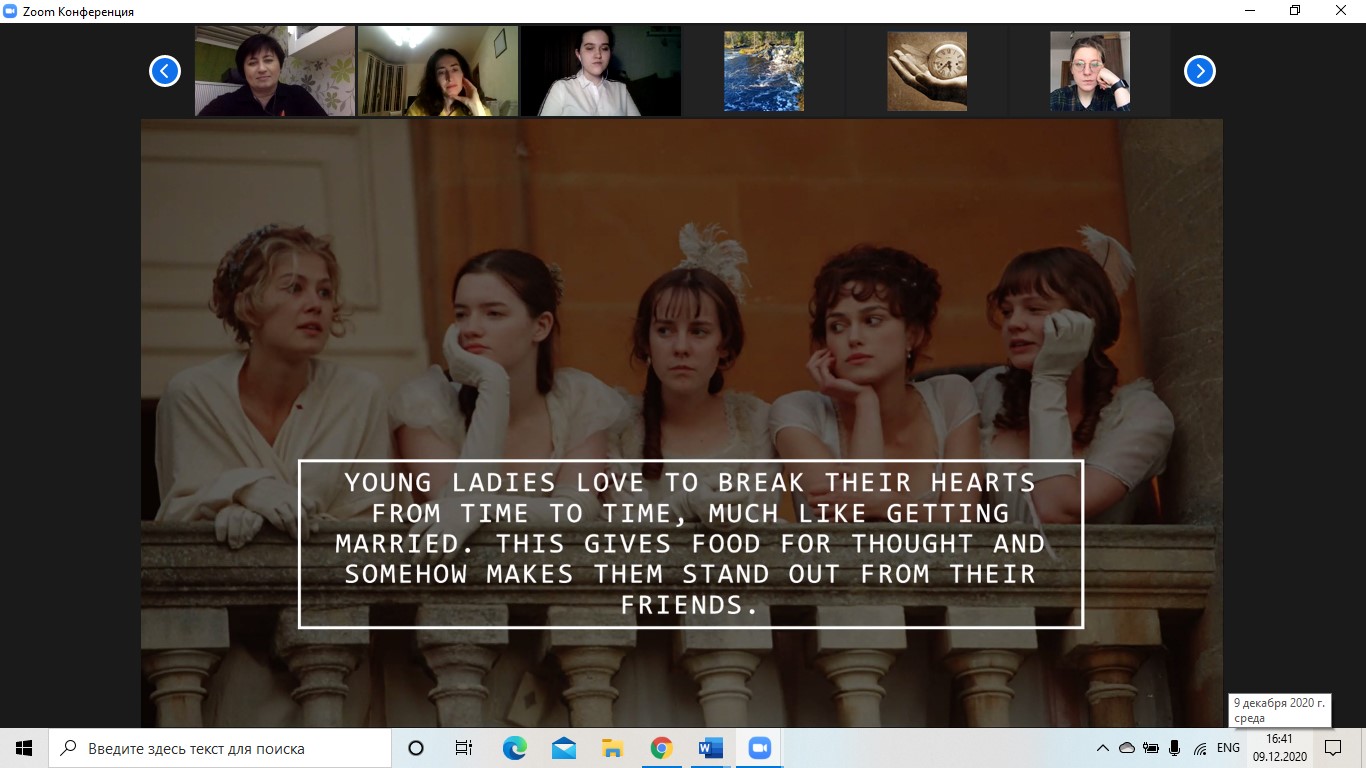Open OneDrive cloud icon in tray
The image size is (1366, 768).
click(x=1127, y=748)
